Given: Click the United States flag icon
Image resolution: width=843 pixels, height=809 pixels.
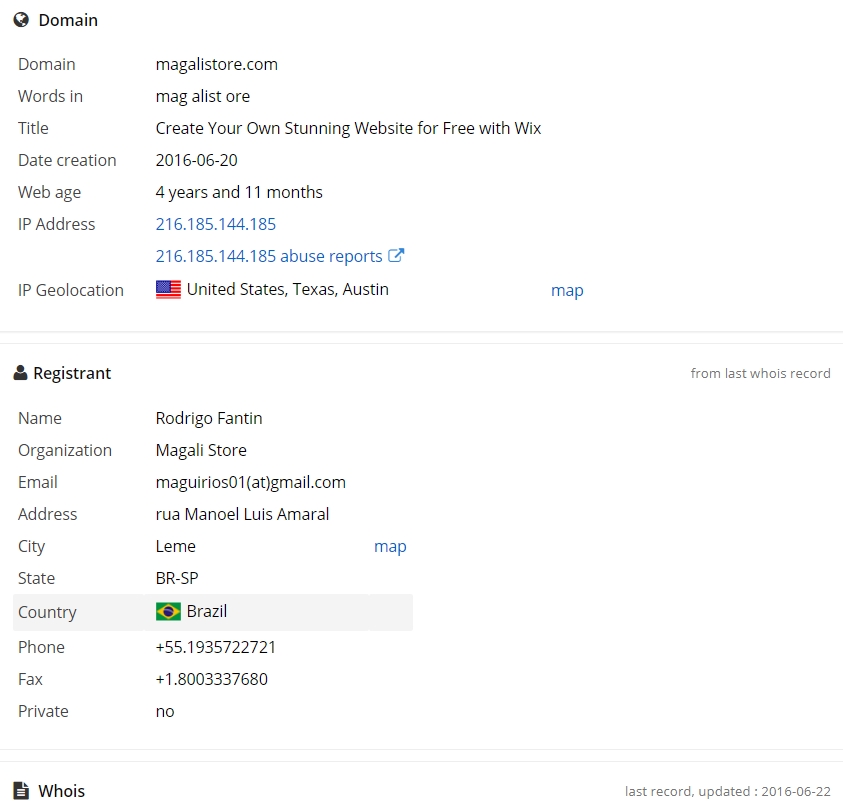Looking at the screenshot, I should click(x=168, y=289).
